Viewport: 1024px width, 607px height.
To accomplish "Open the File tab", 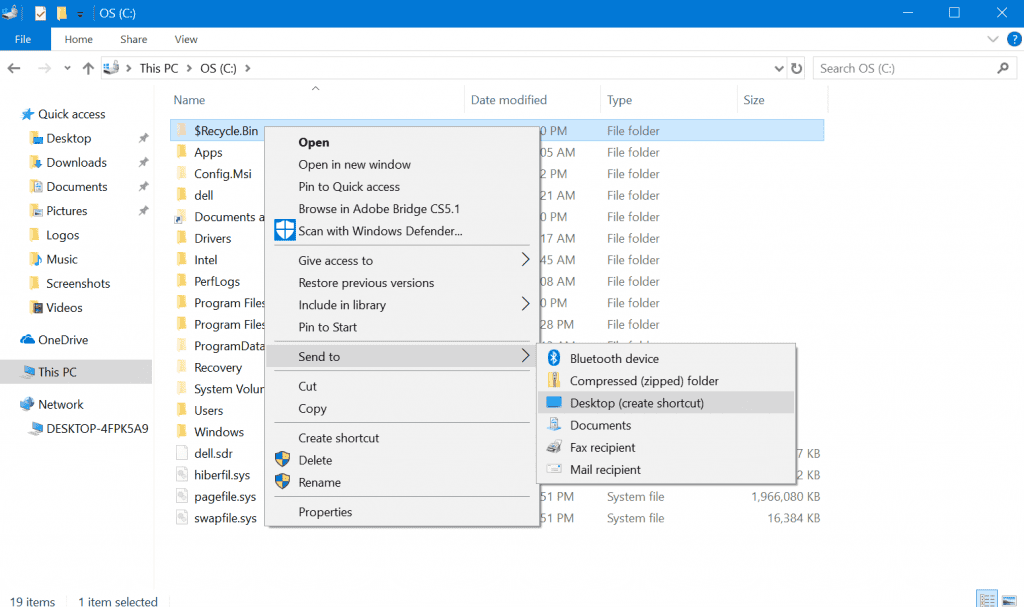I will pyautogui.click(x=24, y=39).
